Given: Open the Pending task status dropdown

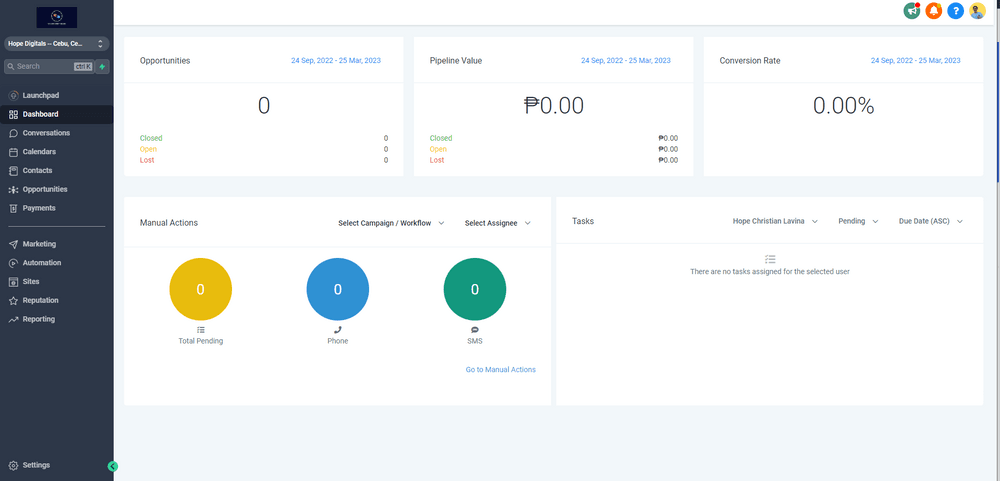Looking at the screenshot, I should click(x=858, y=221).
